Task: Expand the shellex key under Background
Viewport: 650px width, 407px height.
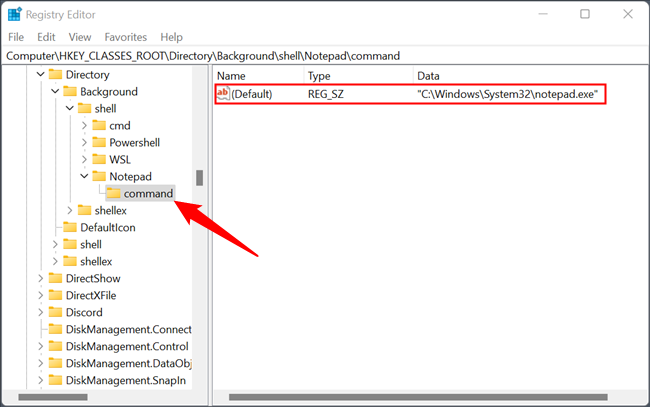Action: tap(70, 211)
